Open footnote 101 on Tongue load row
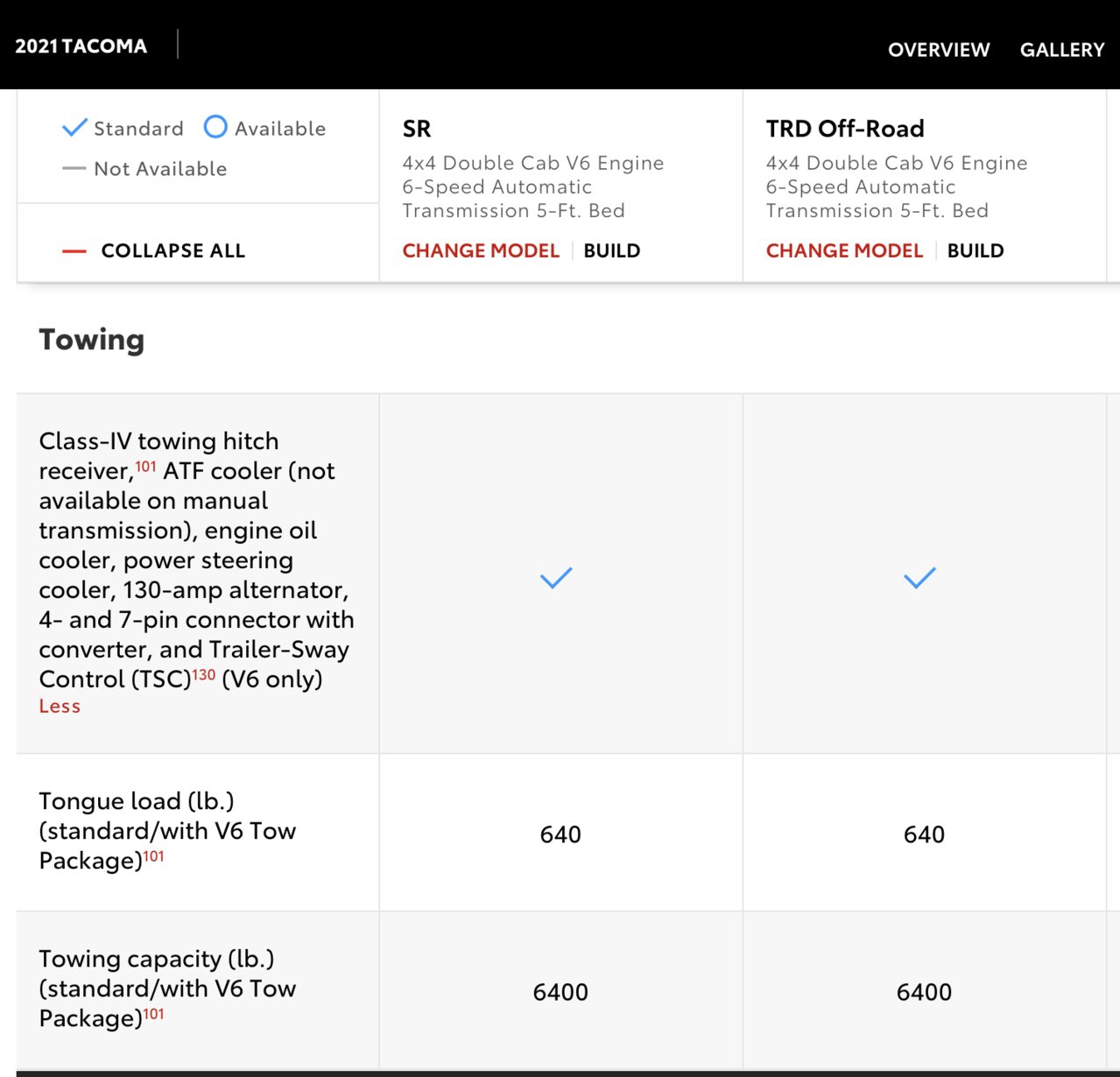 click(x=153, y=855)
